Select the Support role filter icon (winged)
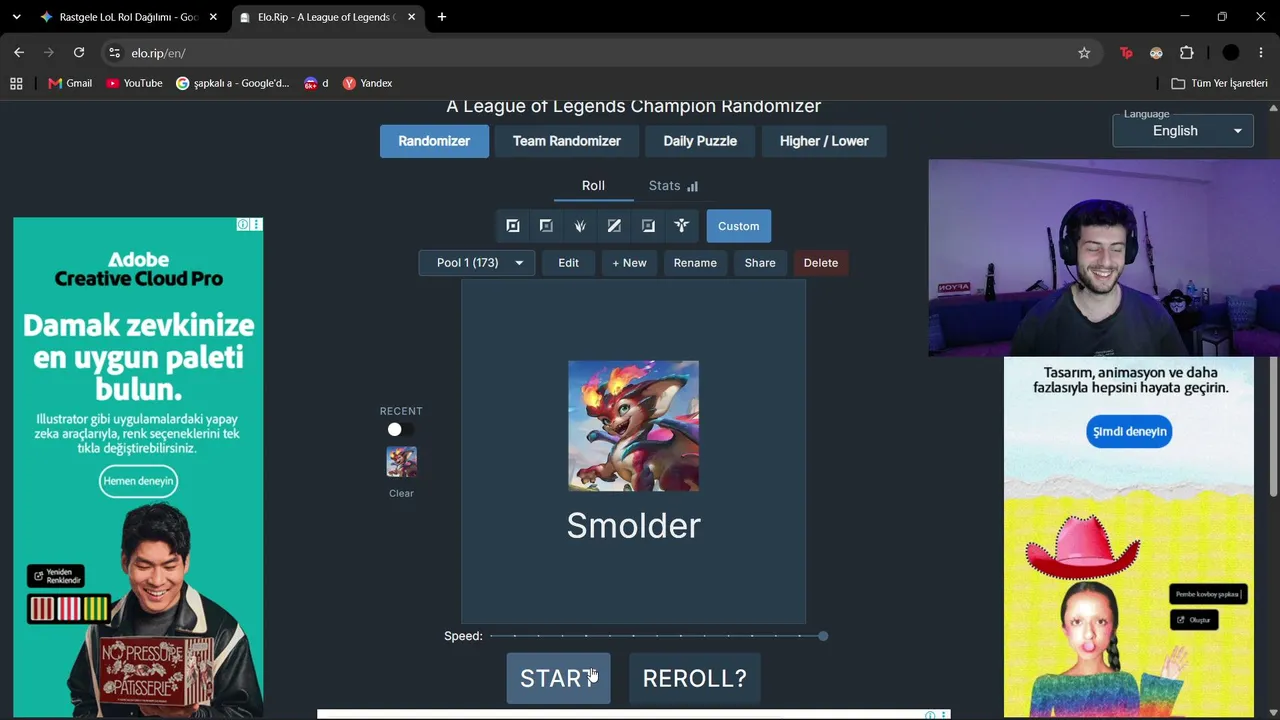Image resolution: width=1280 pixels, height=720 pixels. point(682,226)
